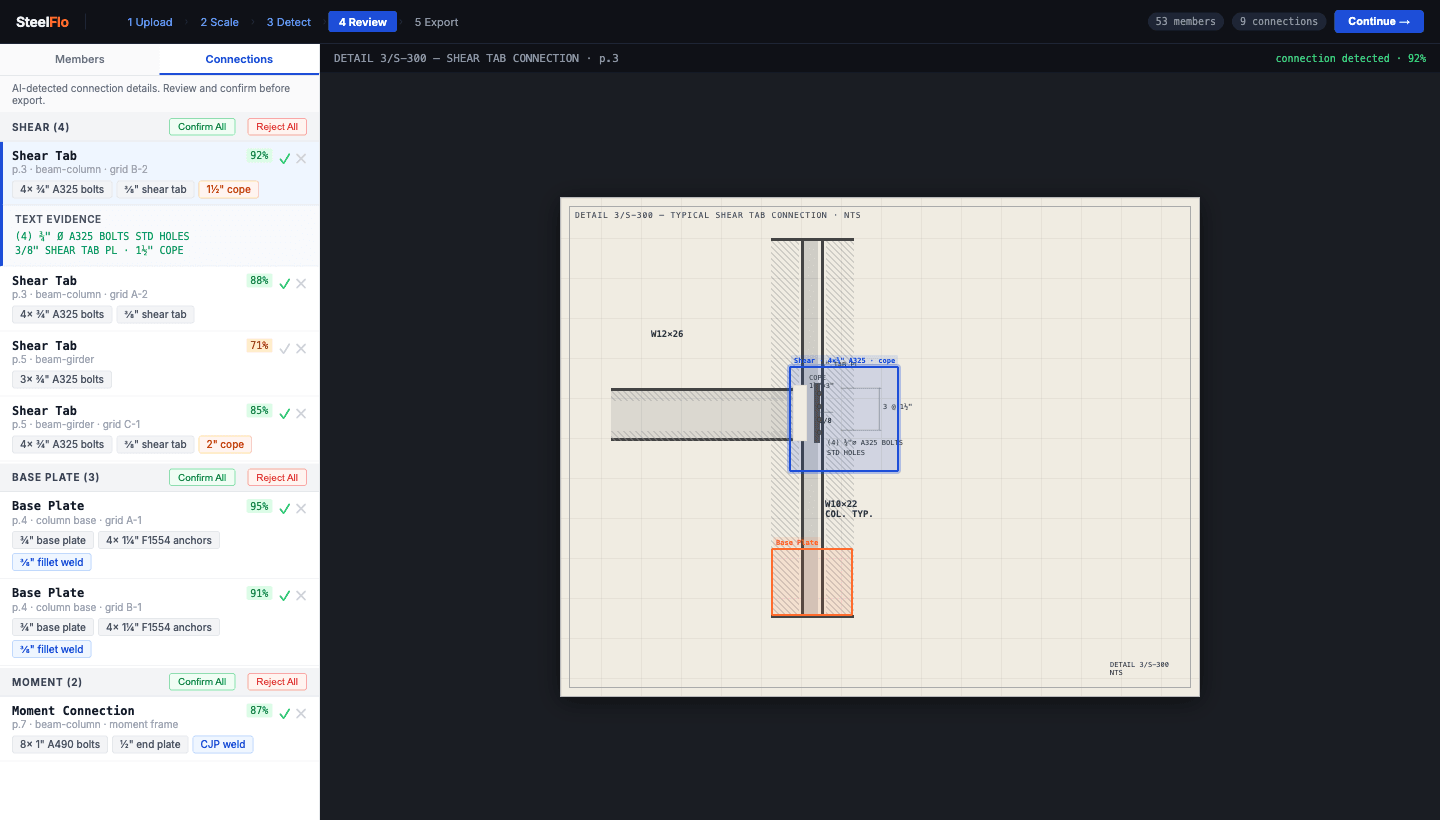This screenshot has height=820, width=1440.
Task: Go to step 1 Upload
Action: (150, 22)
